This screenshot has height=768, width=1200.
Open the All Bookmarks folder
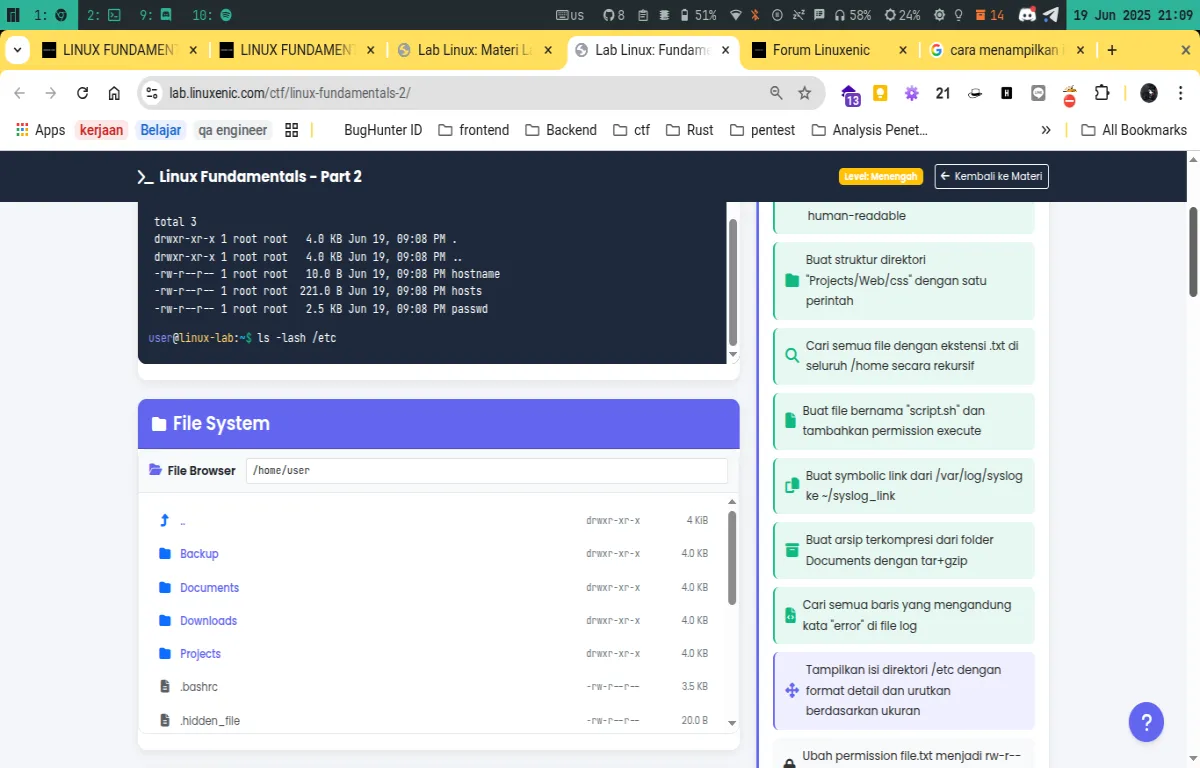pos(1134,130)
